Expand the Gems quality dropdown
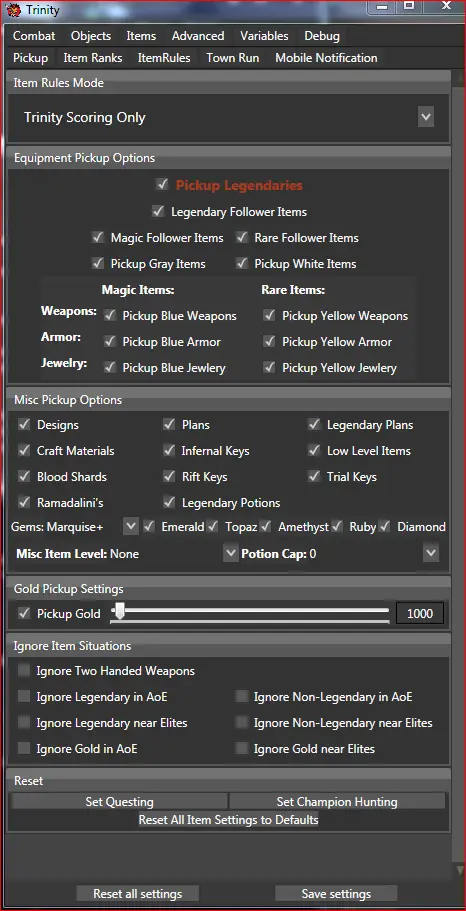Screen dimensions: 466x911 click(131, 526)
